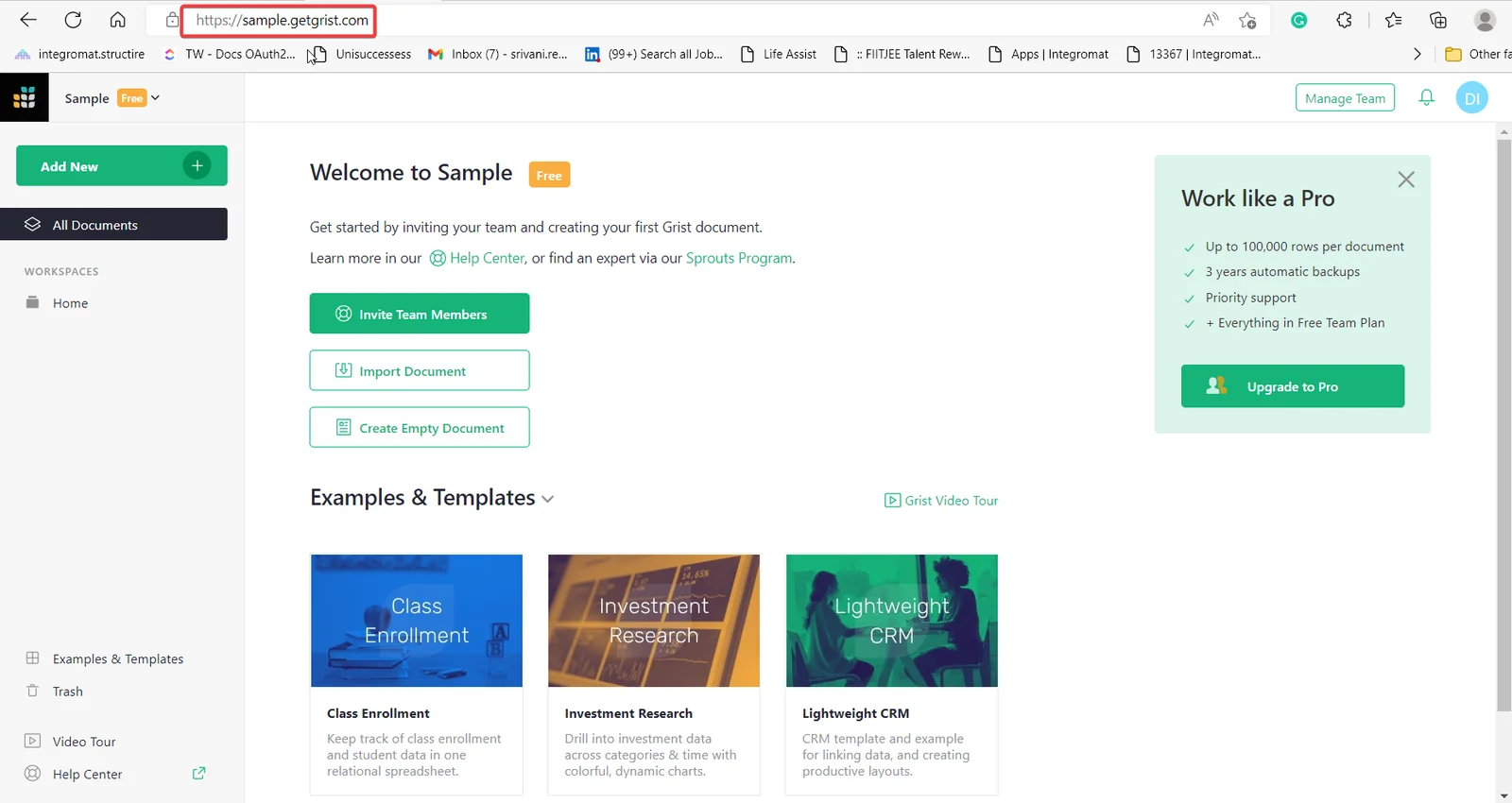Image resolution: width=1512 pixels, height=803 pixels.
Task: Open the Grist Video Tour link
Action: point(941,500)
